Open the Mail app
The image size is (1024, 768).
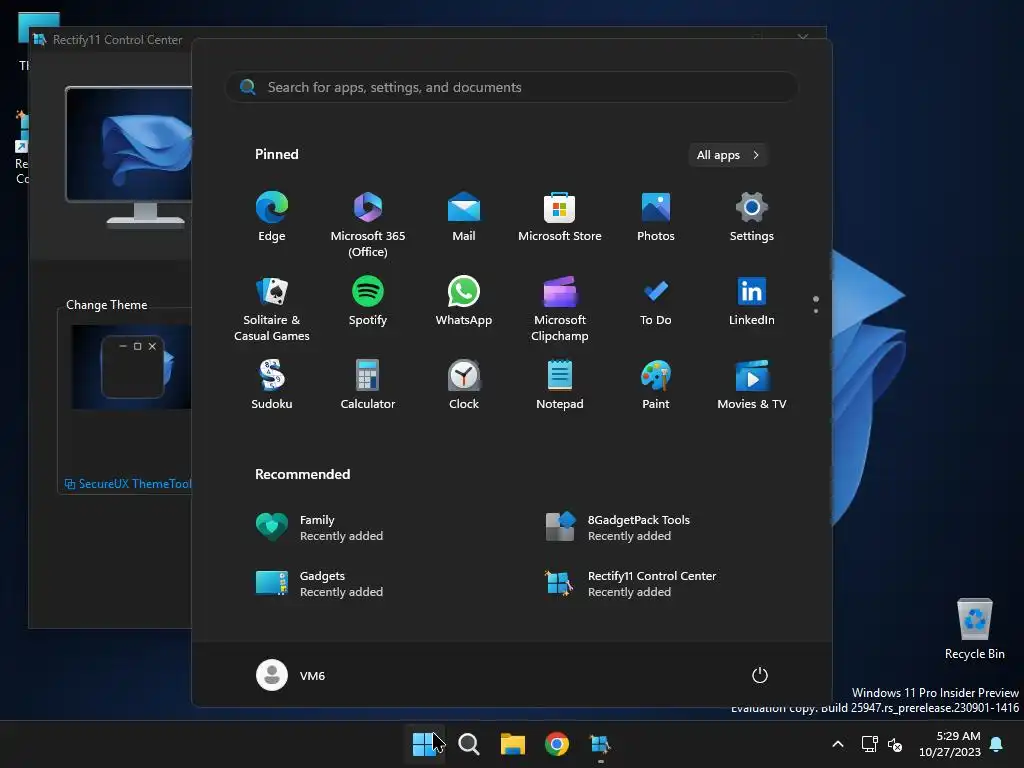(x=464, y=217)
